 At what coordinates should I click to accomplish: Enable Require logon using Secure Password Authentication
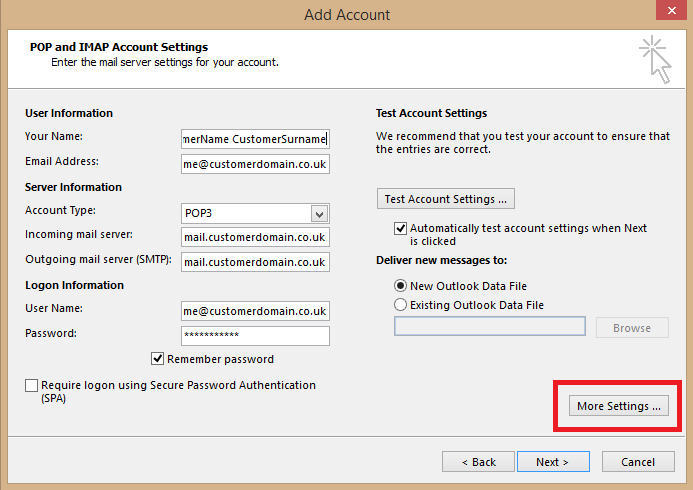tap(32, 386)
